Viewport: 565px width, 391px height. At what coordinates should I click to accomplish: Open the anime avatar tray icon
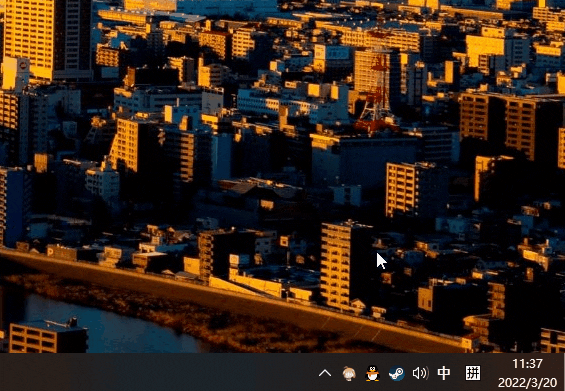(x=349, y=373)
